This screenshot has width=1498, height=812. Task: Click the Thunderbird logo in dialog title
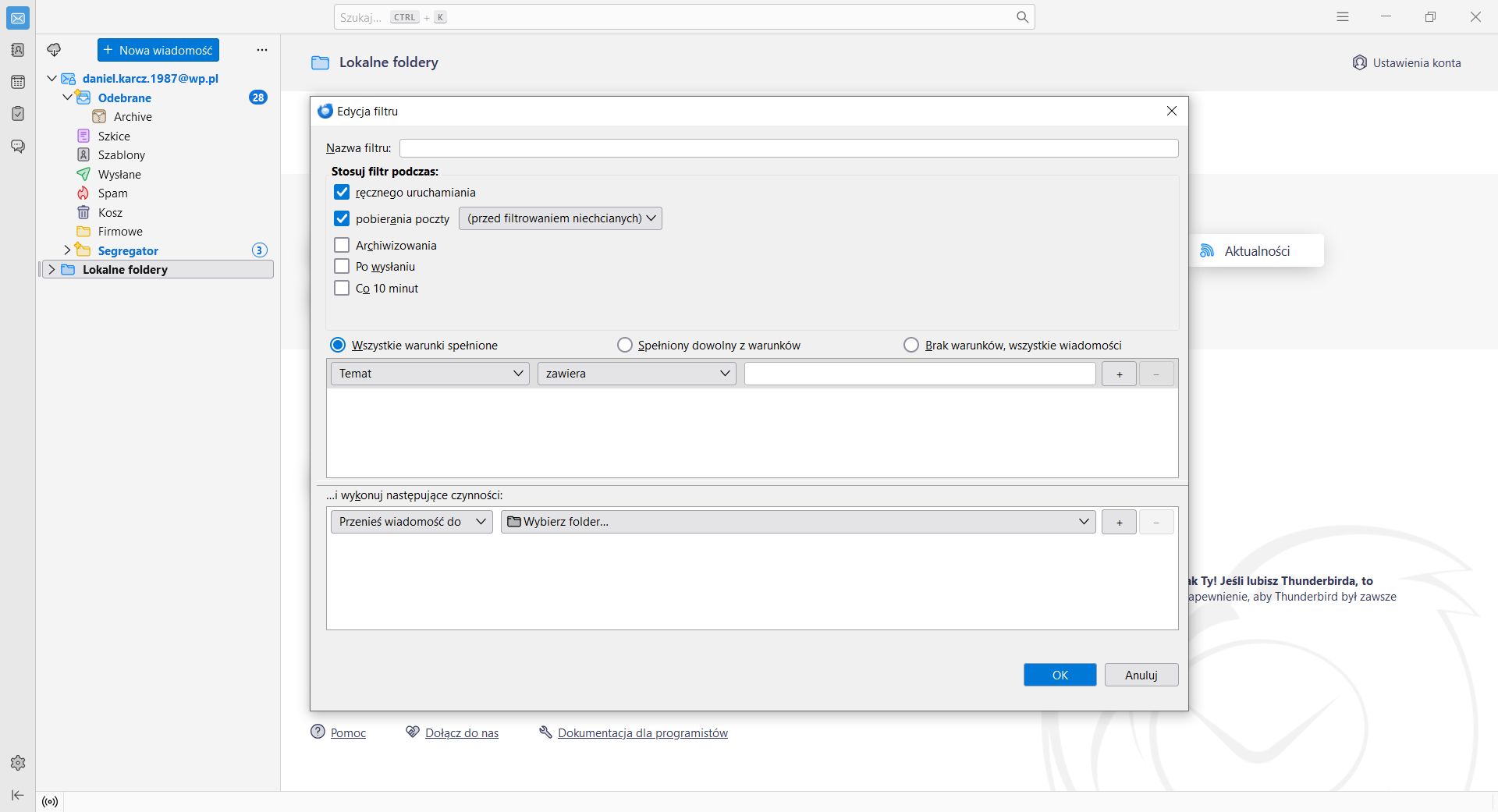(x=325, y=111)
